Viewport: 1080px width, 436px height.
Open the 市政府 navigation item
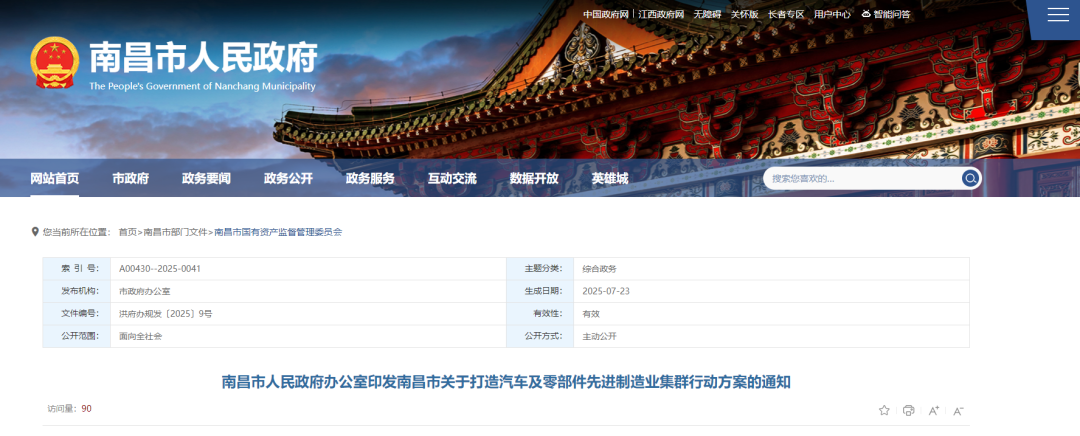tap(130, 178)
